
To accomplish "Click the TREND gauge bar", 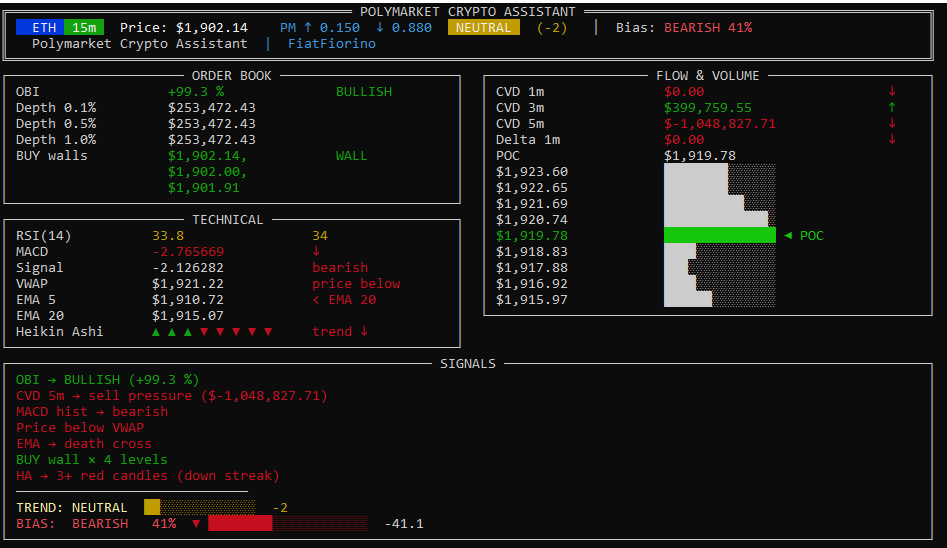I will point(199,508).
